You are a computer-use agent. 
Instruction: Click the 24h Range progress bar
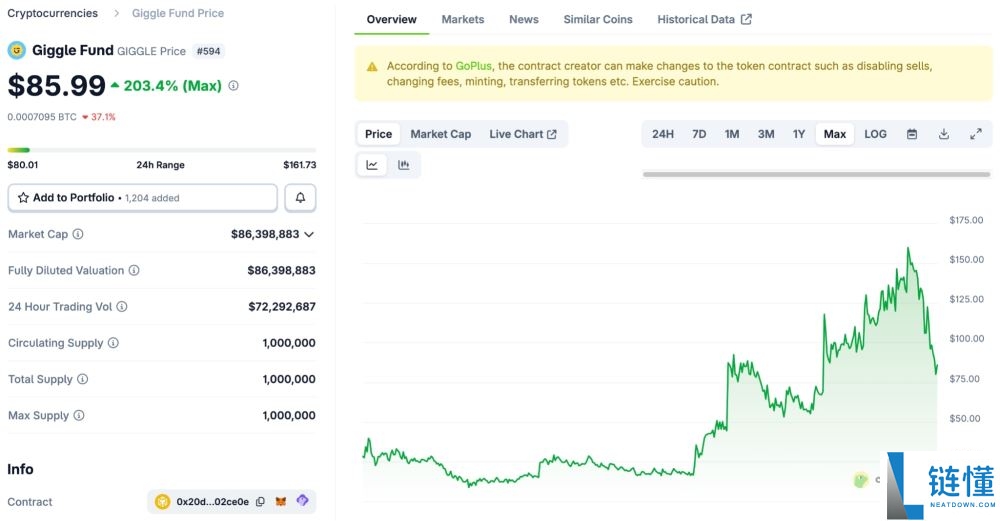[x=162, y=150]
